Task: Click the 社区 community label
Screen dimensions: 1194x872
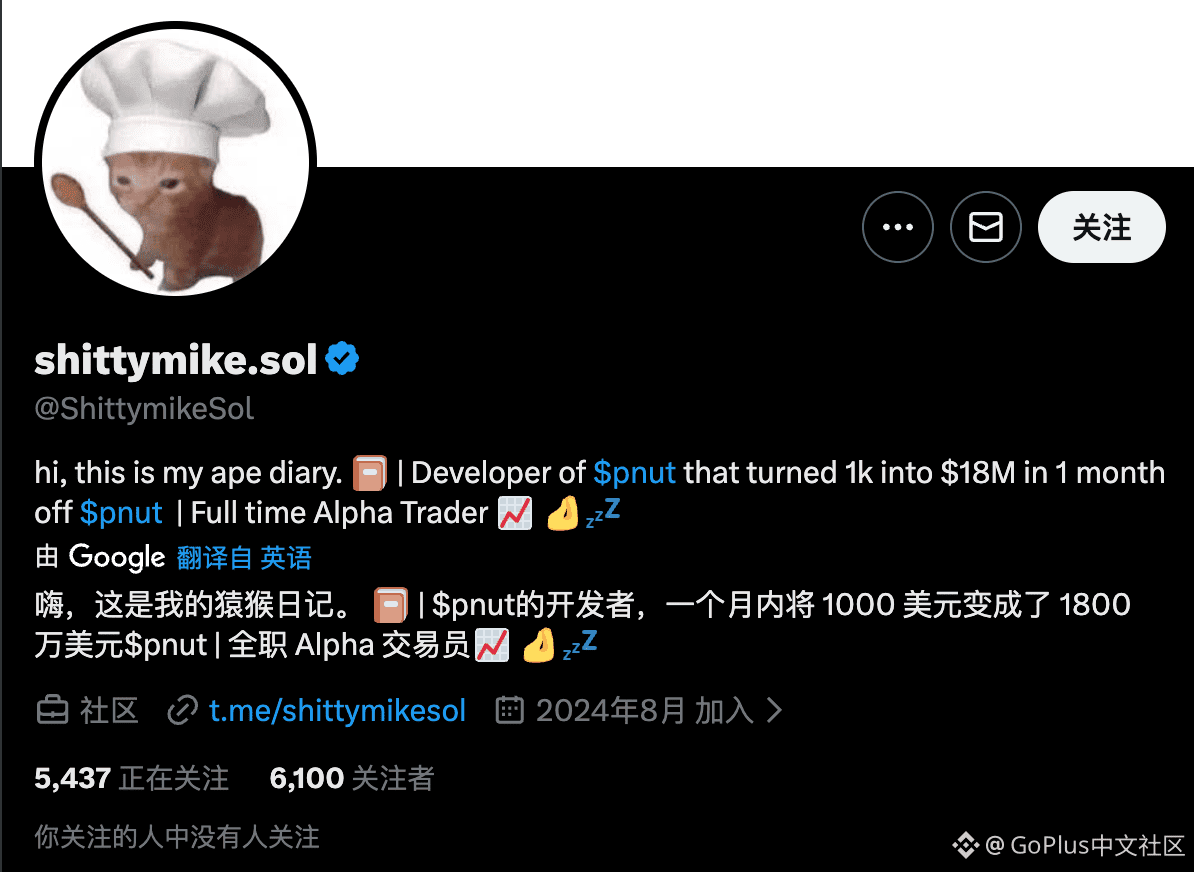Action: click(110, 711)
